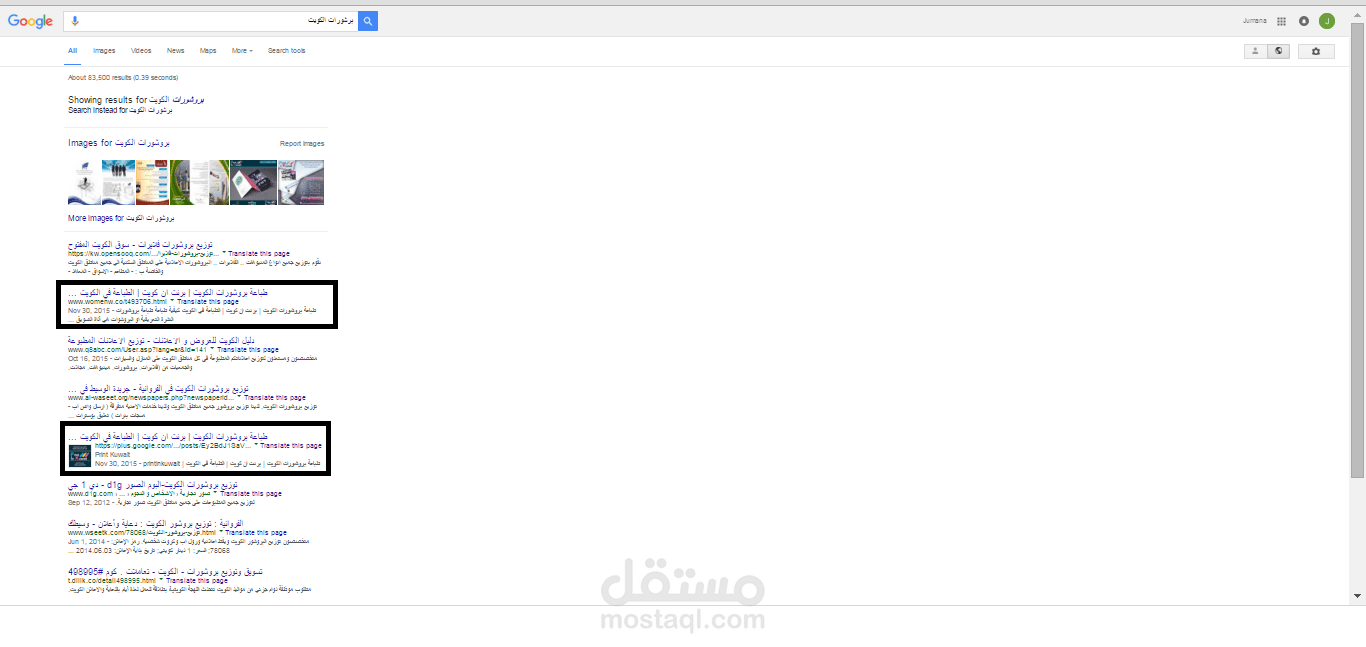Expand the More search categories dropdown

tap(242, 50)
